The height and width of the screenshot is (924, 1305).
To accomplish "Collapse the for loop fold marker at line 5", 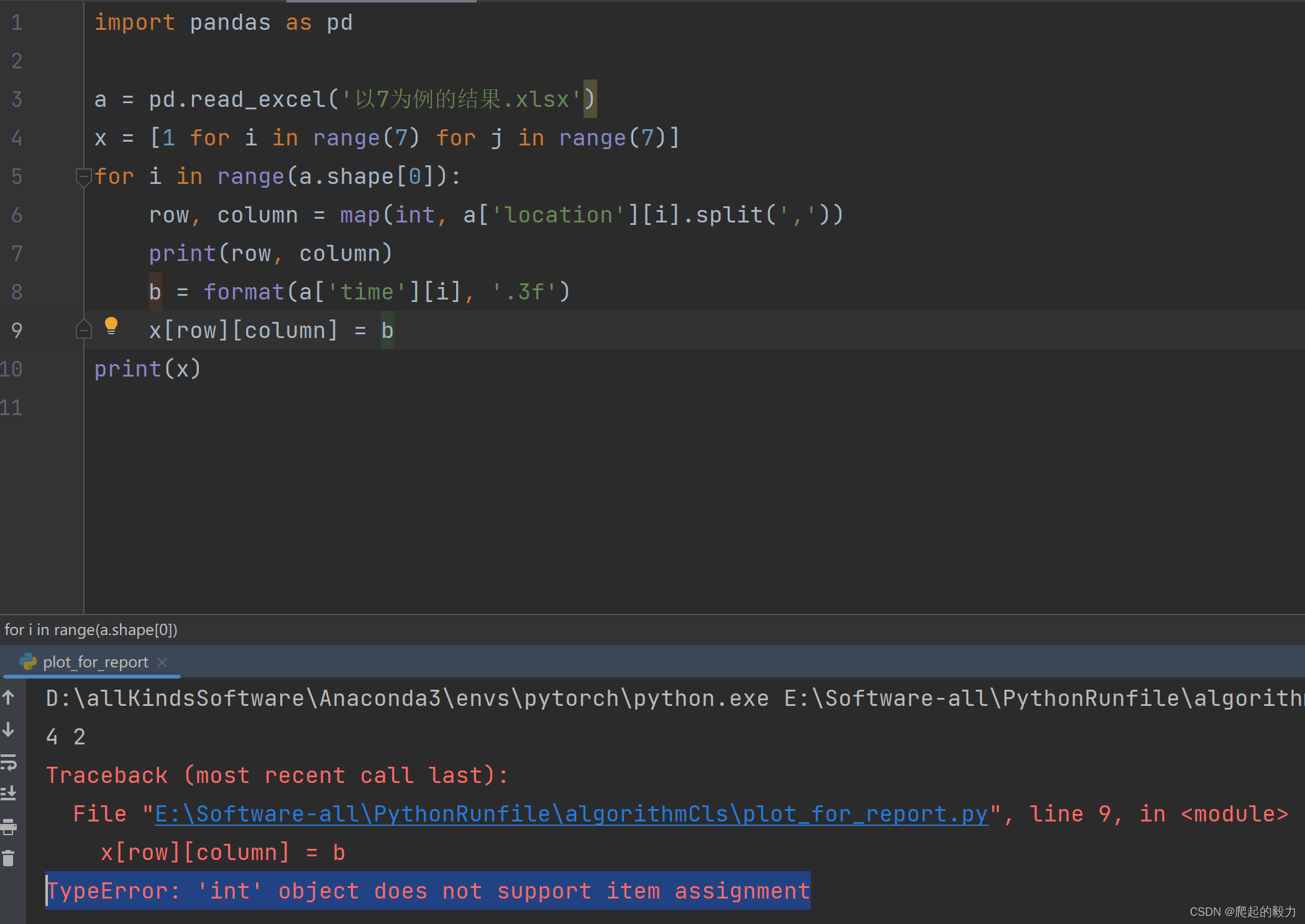I will pyautogui.click(x=83, y=176).
